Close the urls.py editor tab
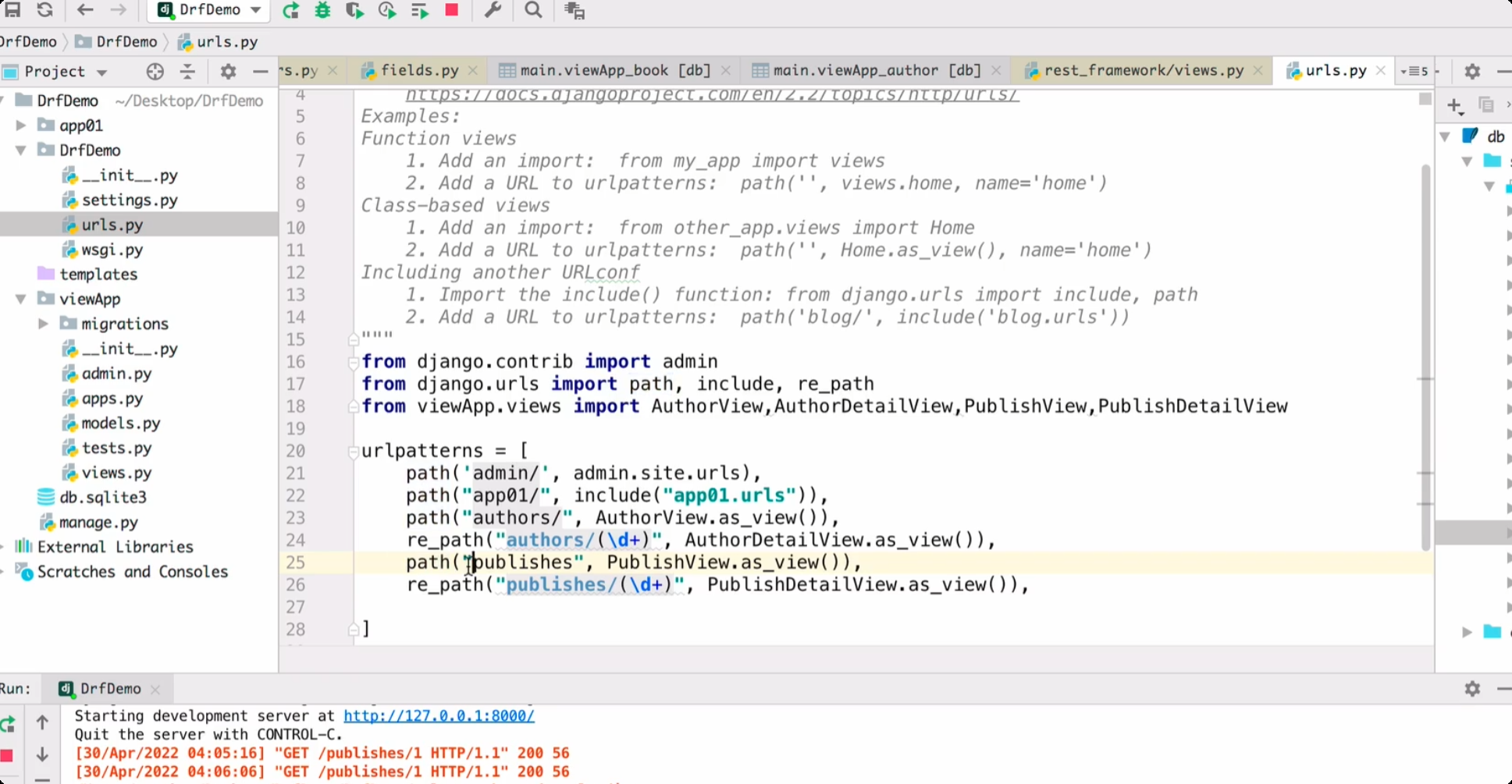 [x=1381, y=70]
